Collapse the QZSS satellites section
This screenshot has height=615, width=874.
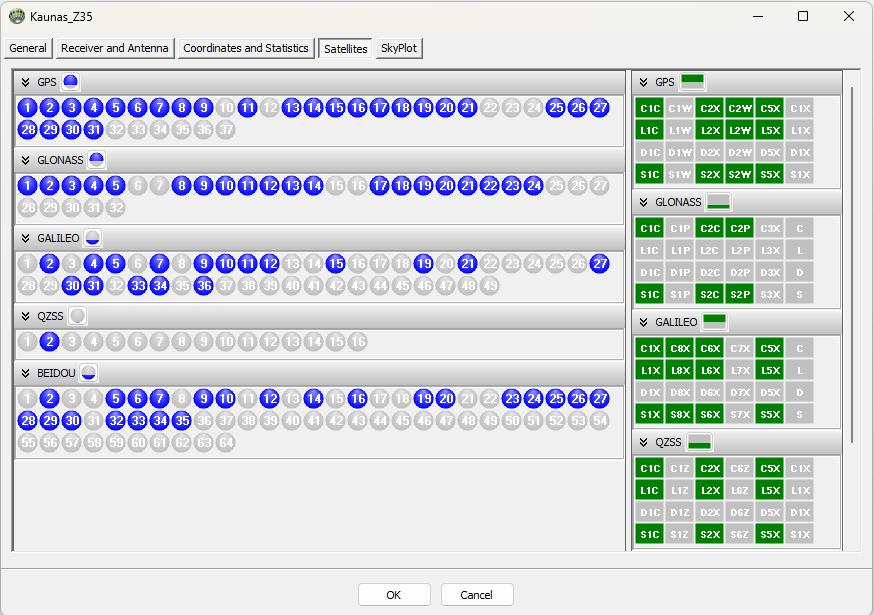coord(25,317)
